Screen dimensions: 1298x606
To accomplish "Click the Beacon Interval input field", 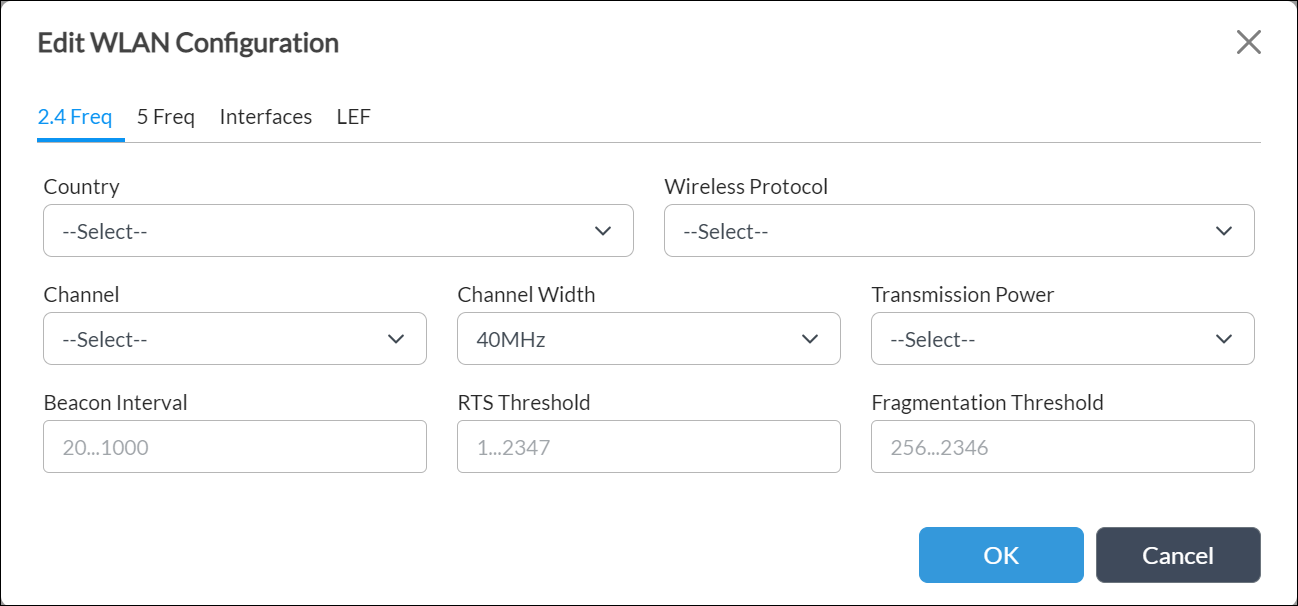I will point(235,446).
